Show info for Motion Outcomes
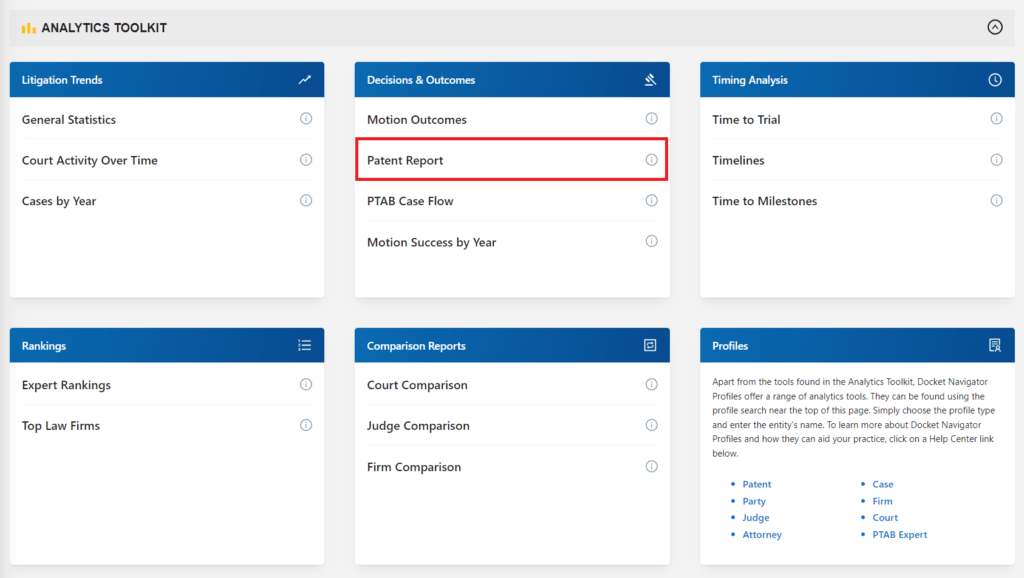The width and height of the screenshot is (1024, 578). (651, 119)
